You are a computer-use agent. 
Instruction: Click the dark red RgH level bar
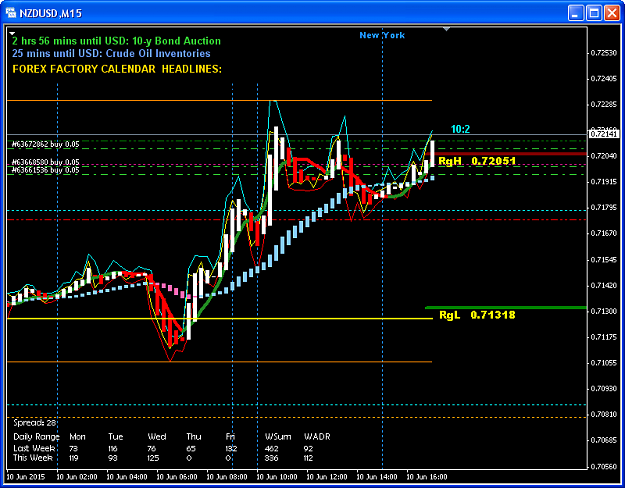pos(510,153)
